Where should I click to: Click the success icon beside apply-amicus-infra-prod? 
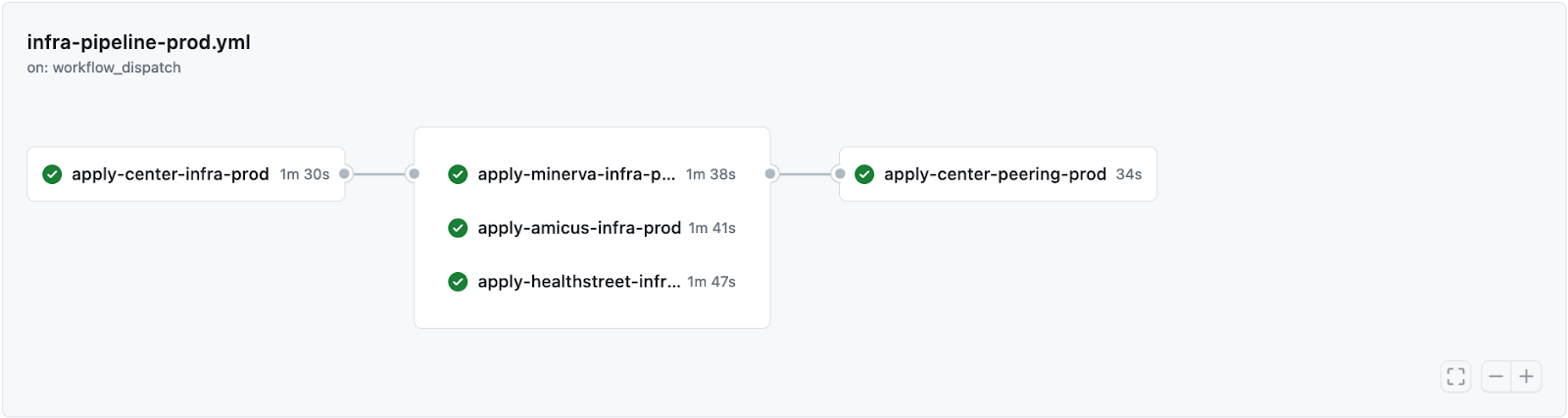458,228
